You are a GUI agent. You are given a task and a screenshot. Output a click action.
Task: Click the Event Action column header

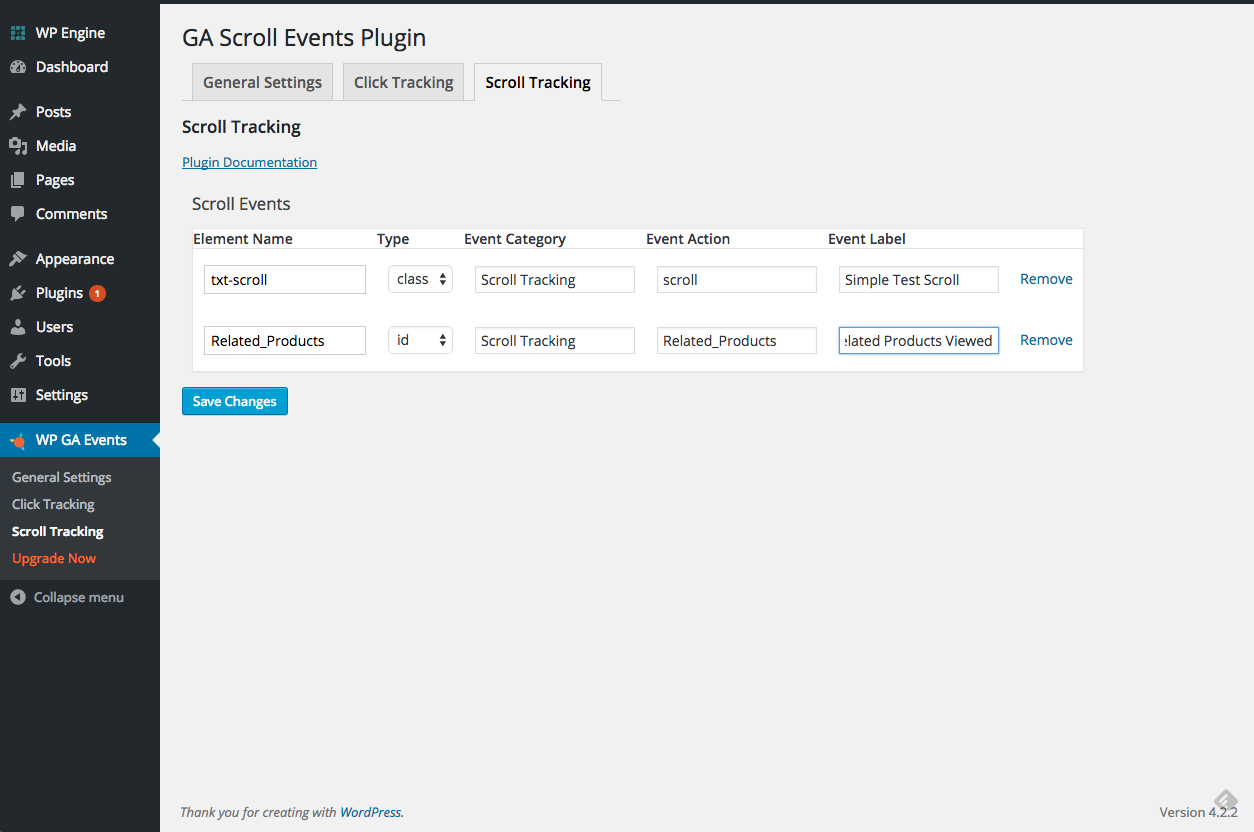pos(688,239)
